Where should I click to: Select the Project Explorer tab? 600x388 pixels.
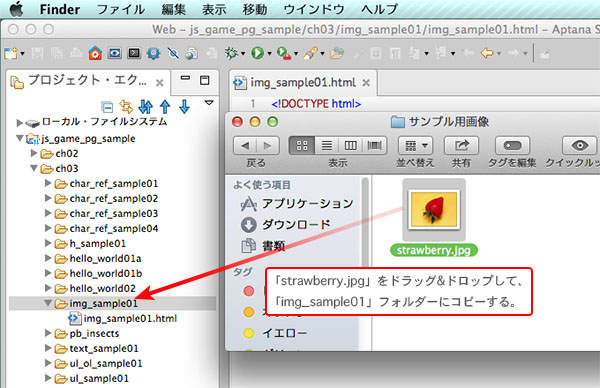point(87,80)
